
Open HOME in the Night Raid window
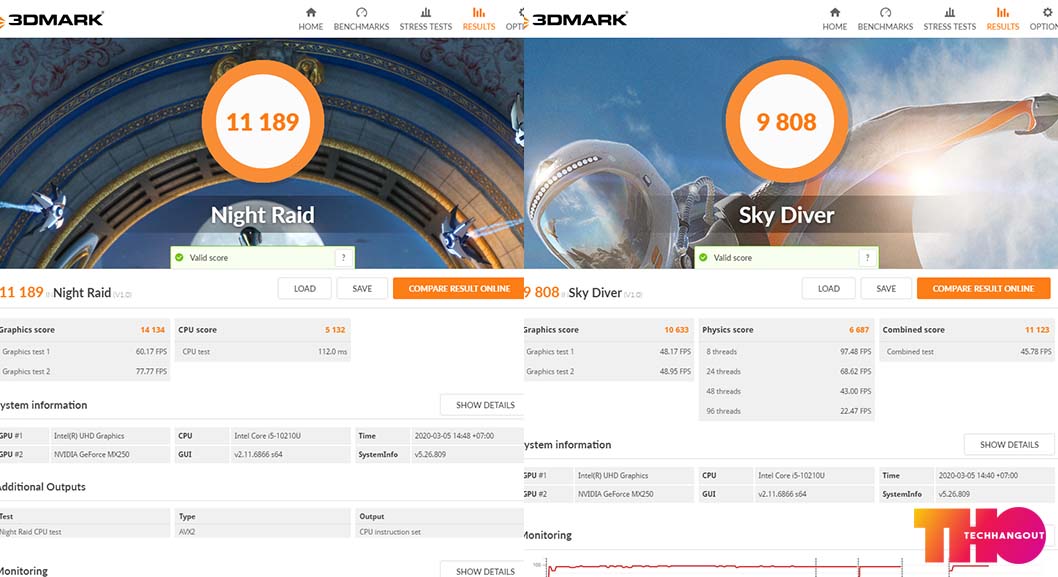pyautogui.click(x=310, y=19)
